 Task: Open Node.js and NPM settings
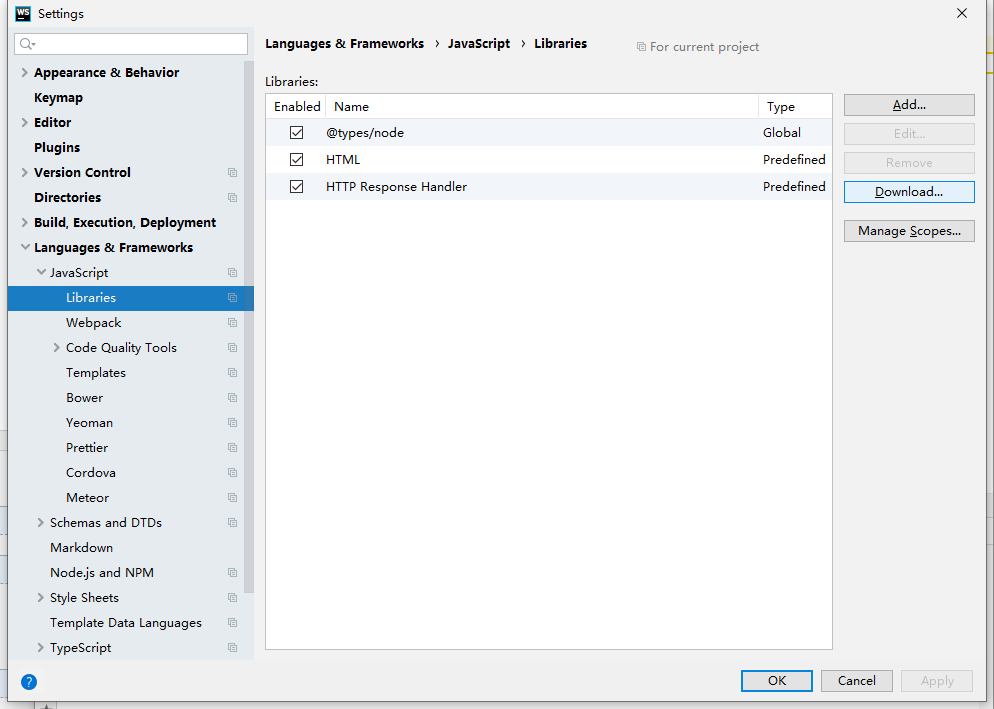(x=101, y=573)
